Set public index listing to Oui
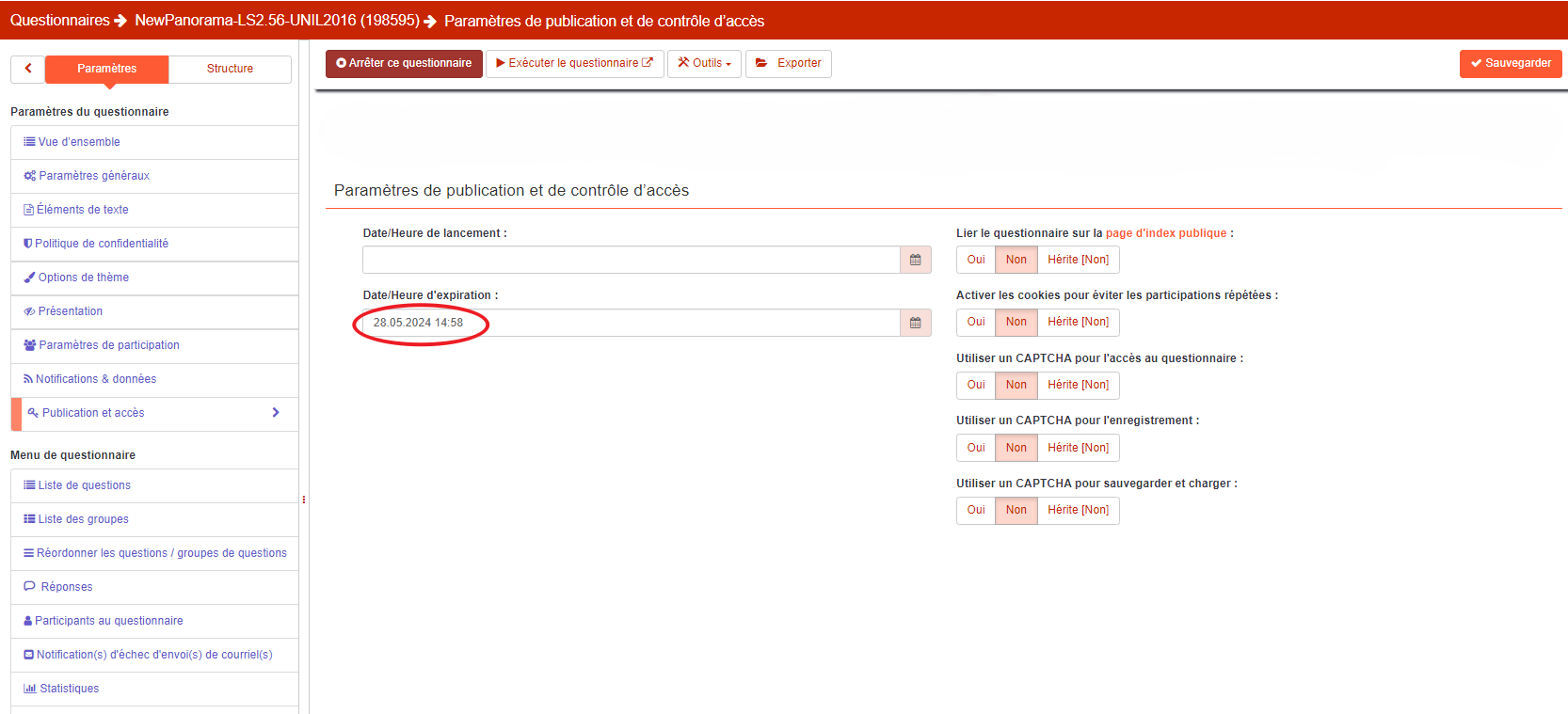This screenshot has height=714, width=1568. pos(976,260)
